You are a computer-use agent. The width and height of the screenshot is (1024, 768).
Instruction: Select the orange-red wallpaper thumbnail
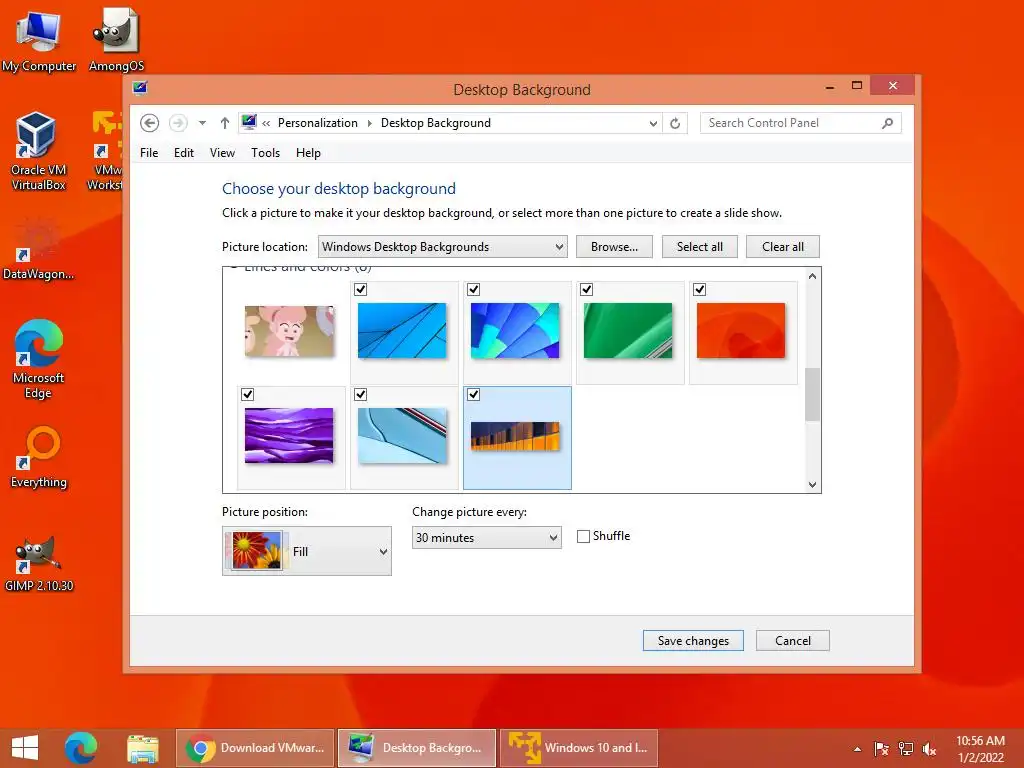[x=741, y=330]
